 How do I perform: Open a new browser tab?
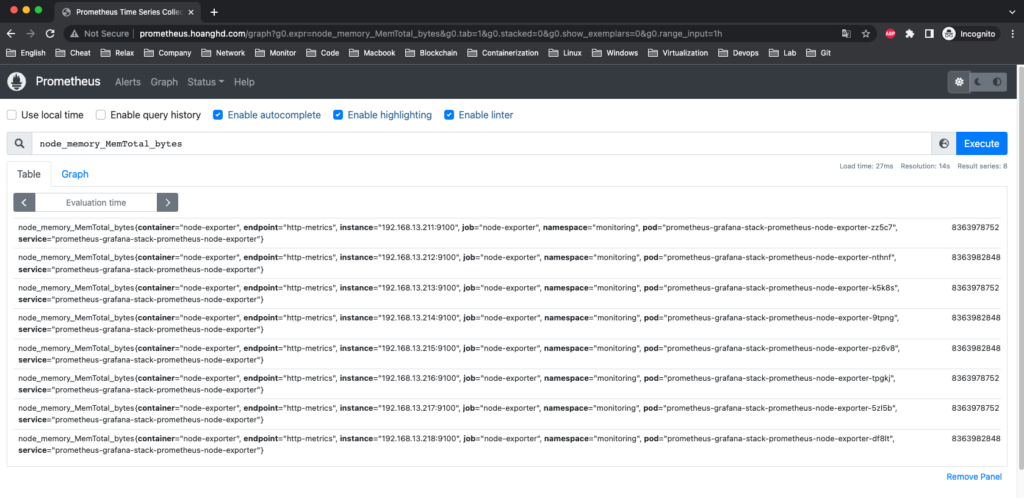[x=214, y=12]
